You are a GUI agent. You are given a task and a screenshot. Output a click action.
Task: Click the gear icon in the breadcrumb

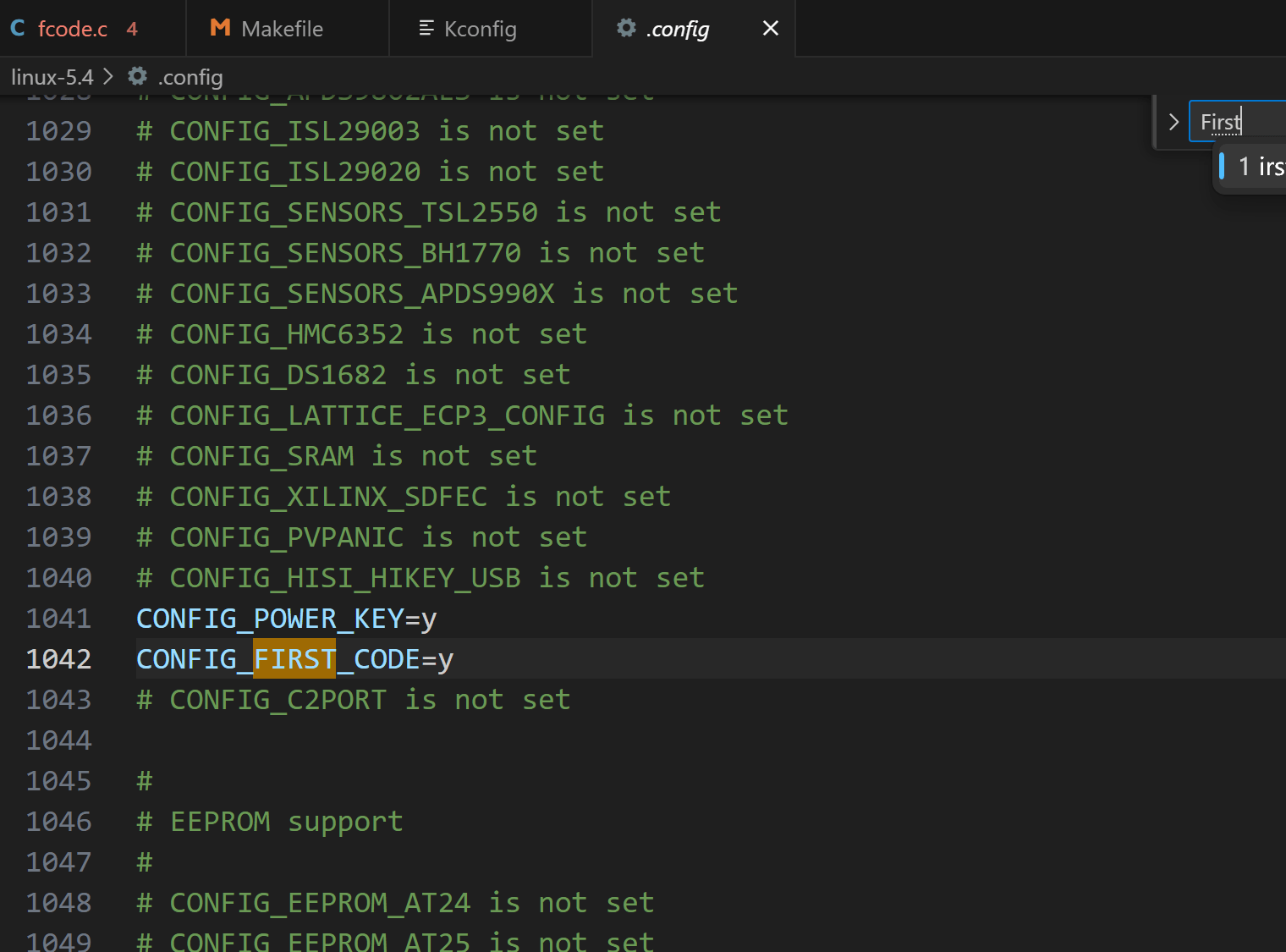click(137, 77)
